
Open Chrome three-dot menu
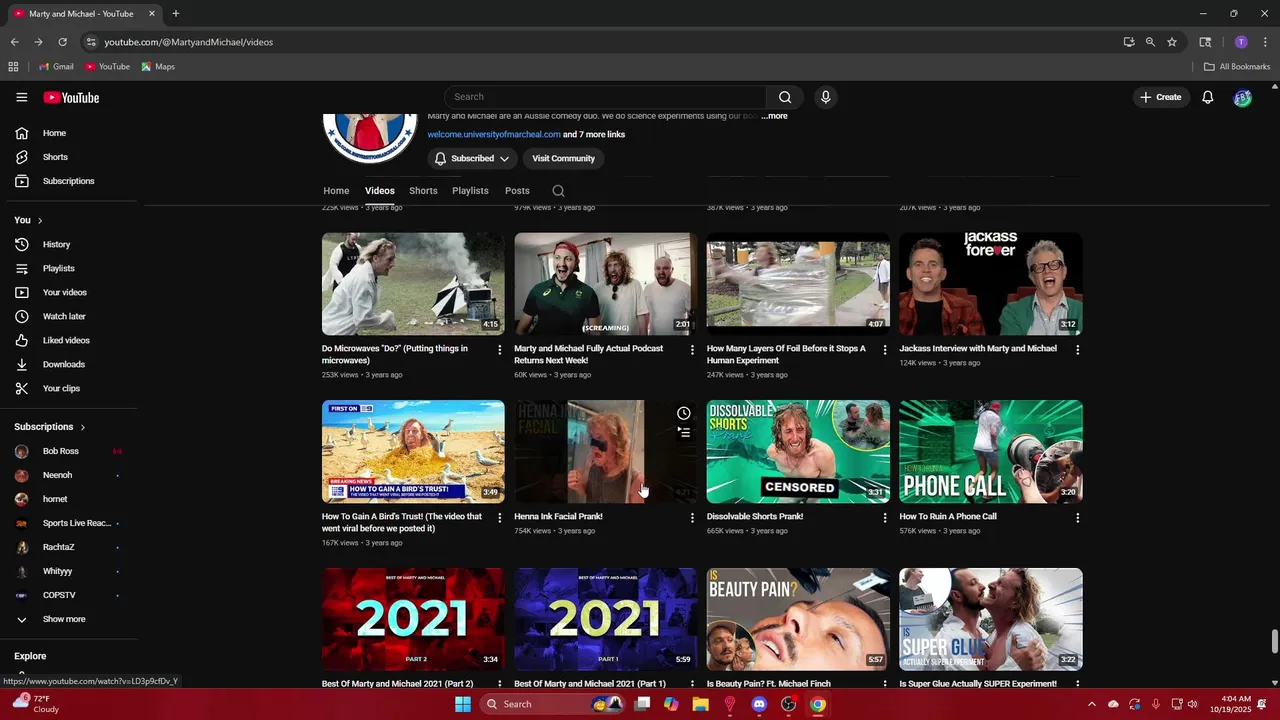click(x=1265, y=42)
